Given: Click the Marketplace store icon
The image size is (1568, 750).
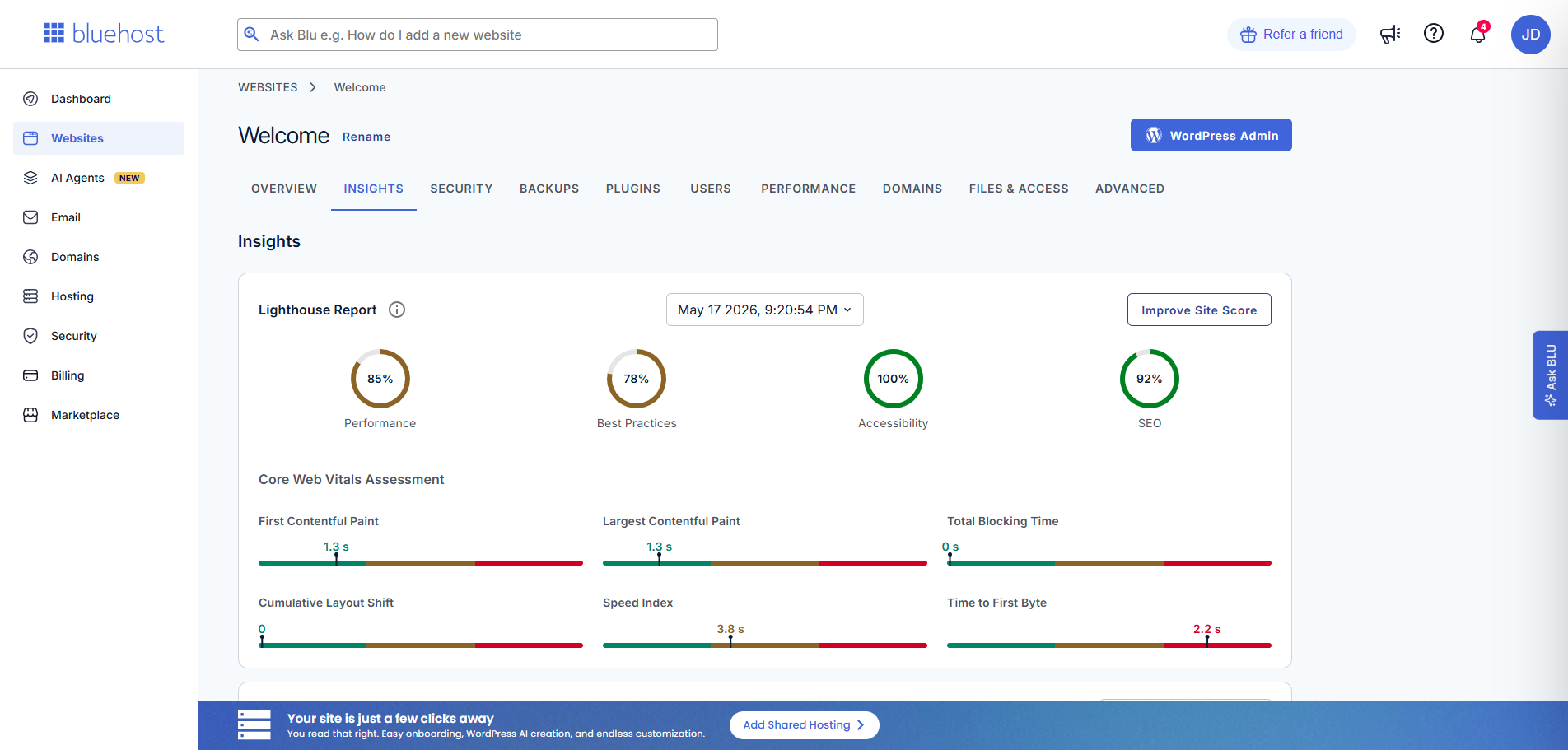Looking at the screenshot, I should tap(30, 415).
